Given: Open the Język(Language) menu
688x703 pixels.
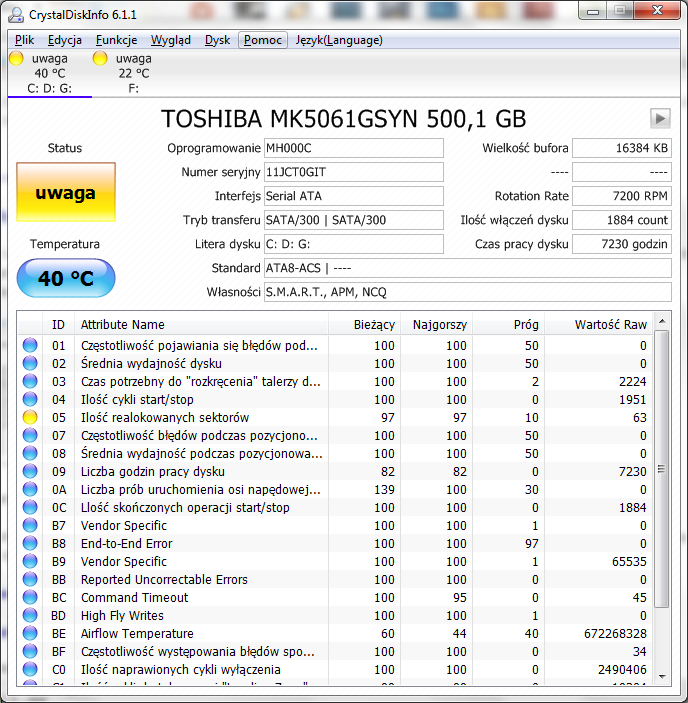Looking at the screenshot, I should coord(339,40).
